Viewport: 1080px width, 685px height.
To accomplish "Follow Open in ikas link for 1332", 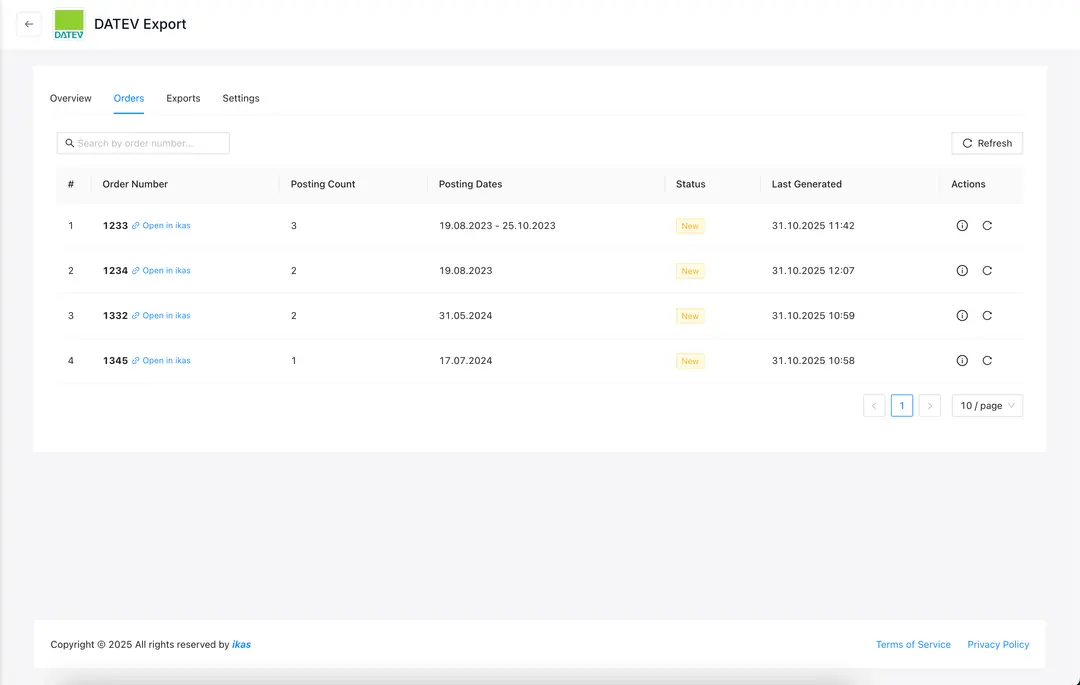I will pyautogui.click(x=166, y=316).
